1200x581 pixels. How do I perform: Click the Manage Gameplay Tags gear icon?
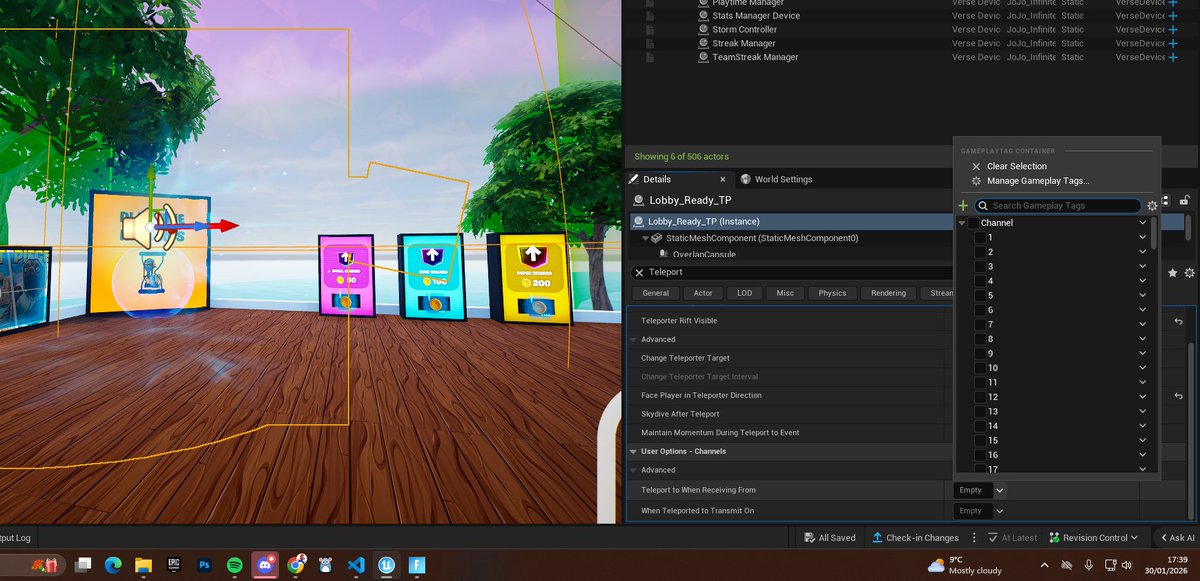[977, 181]
